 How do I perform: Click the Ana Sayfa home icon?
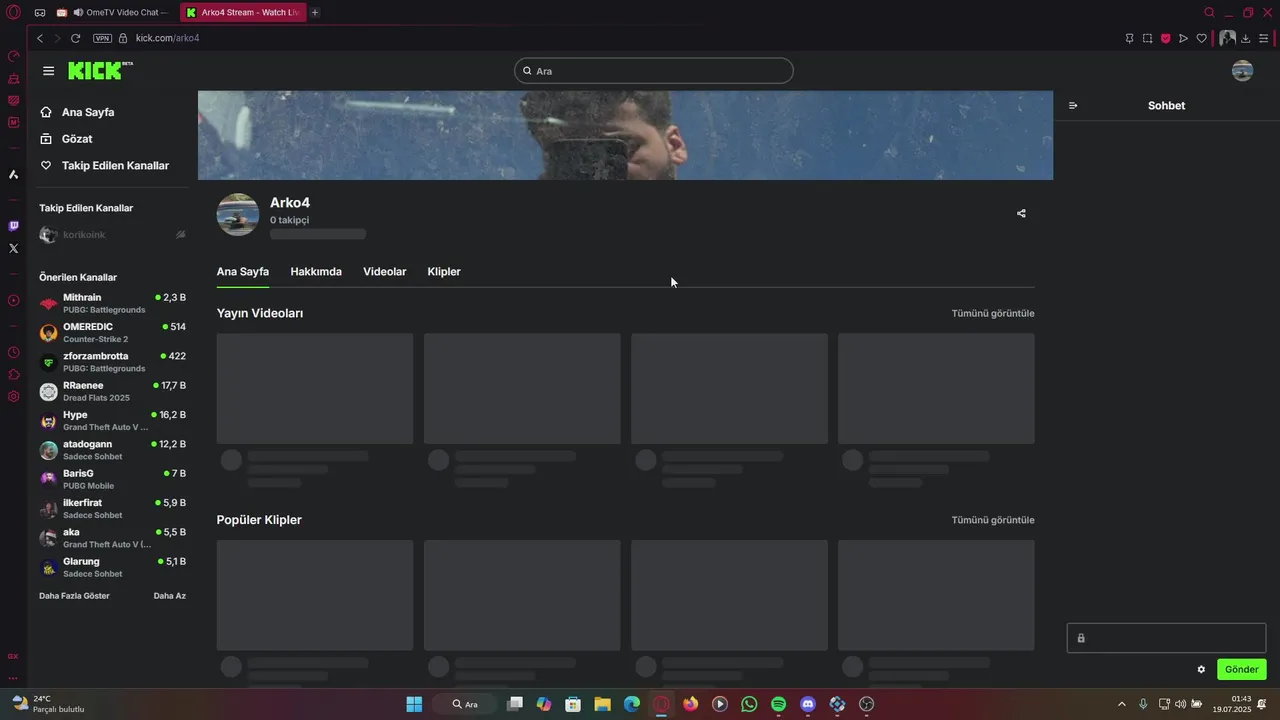point(46,112)
